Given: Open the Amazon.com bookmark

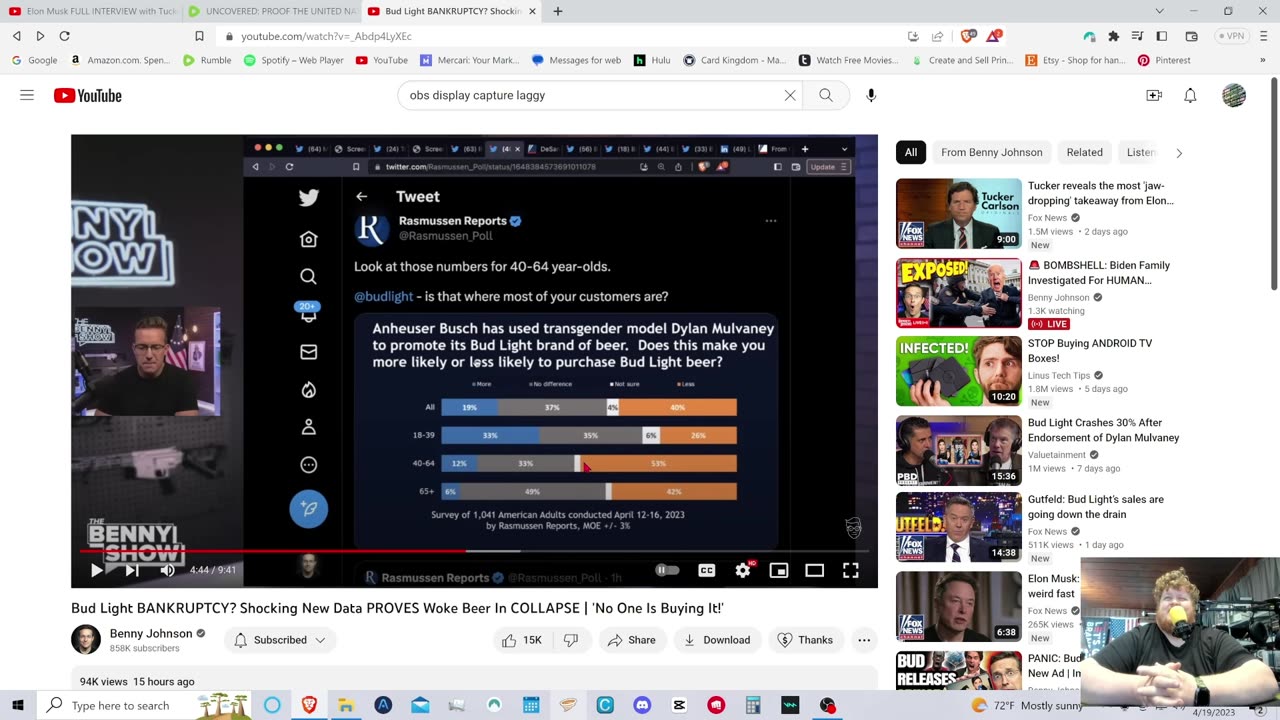Looking at the screenshot, I should [x=119, y=60].
